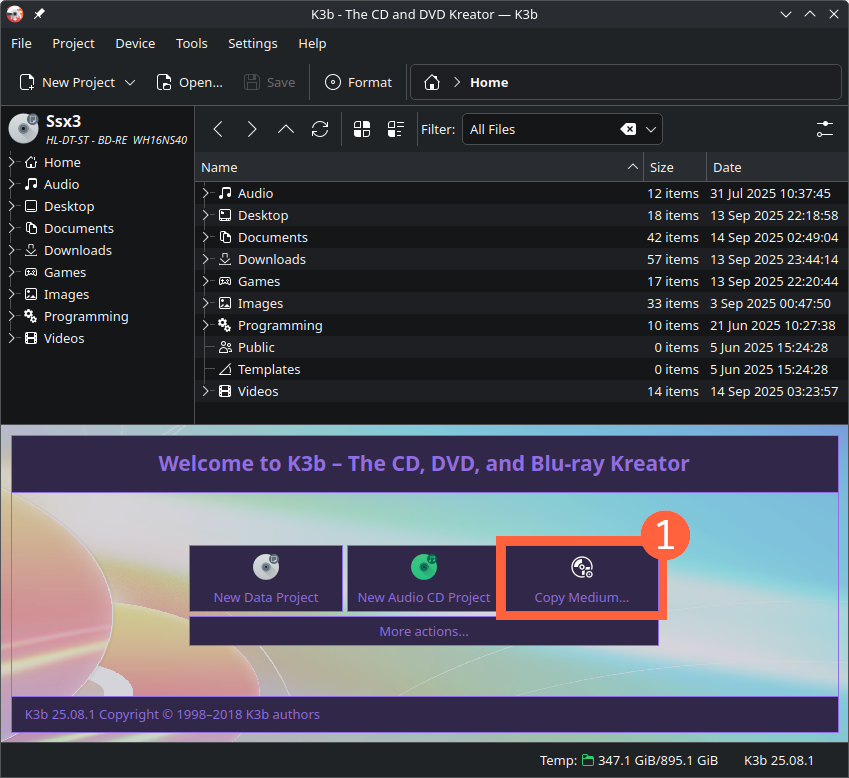Screen dimensions: 849x778
Task: Click the New Project toolbar icon
Action: (27, 82)
